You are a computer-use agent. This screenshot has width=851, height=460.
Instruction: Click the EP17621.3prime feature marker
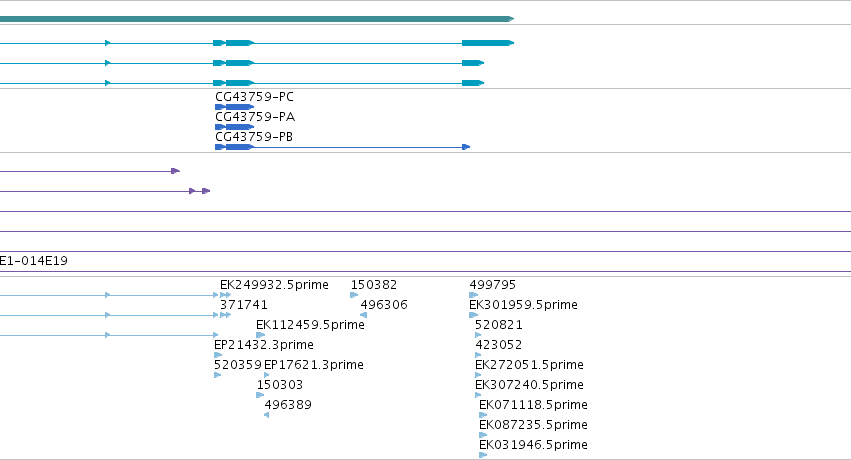[x=266, y=375]
